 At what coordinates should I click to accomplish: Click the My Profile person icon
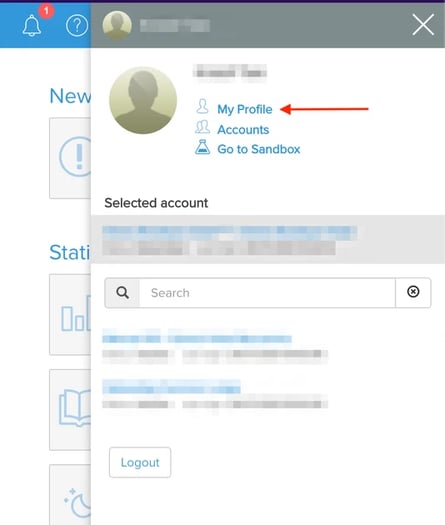[x=202, y=106]
